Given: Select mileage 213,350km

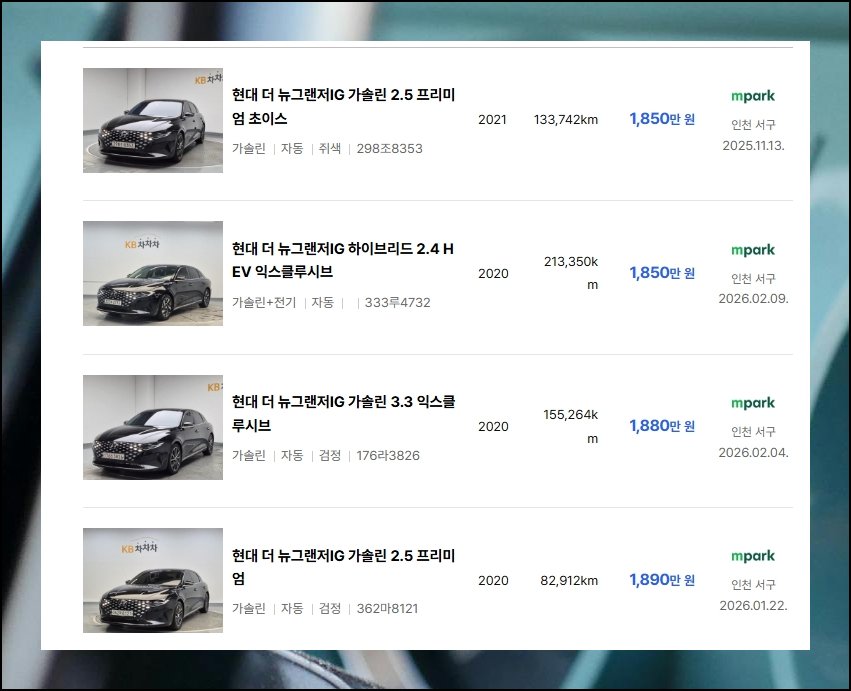Looking at the screenshot, I should [x=571, y=273].
